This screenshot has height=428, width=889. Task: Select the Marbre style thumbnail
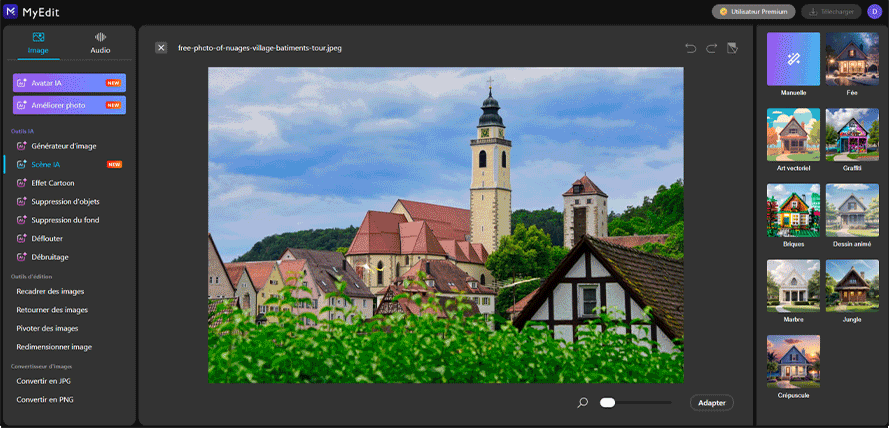pos(793,286)
